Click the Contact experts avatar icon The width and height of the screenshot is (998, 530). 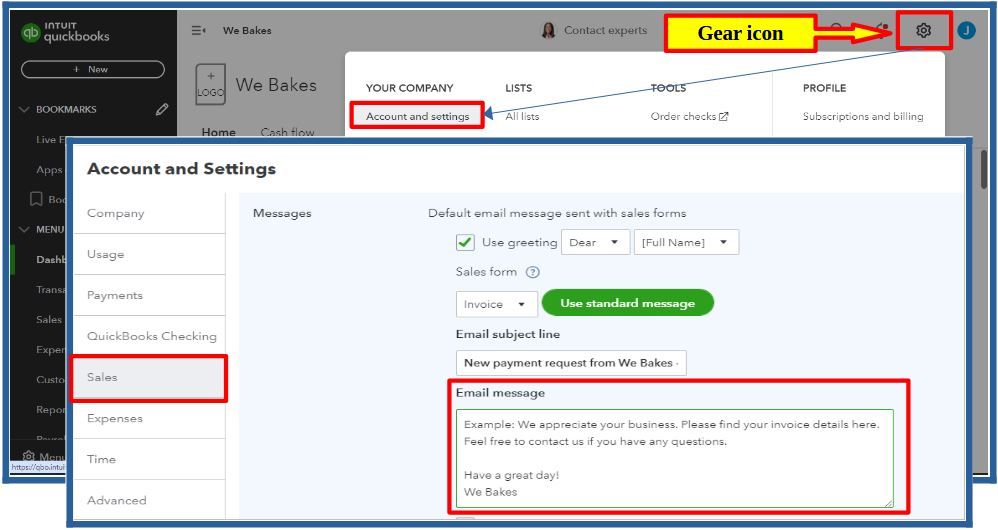(548, 31)
